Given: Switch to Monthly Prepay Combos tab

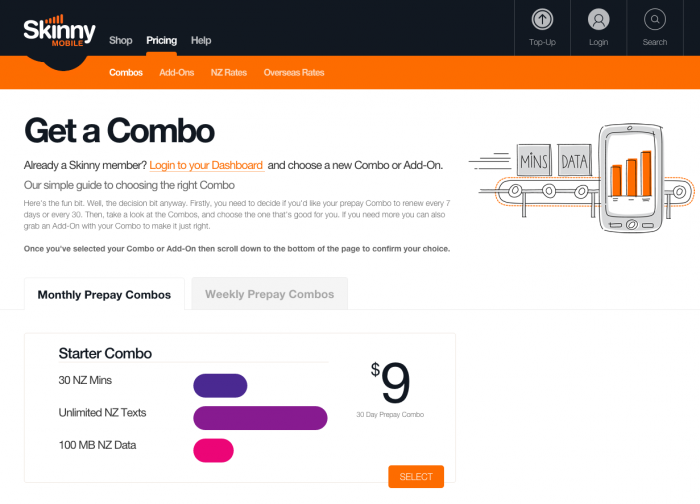Looking at the screenshot, I should pos(104,294).
